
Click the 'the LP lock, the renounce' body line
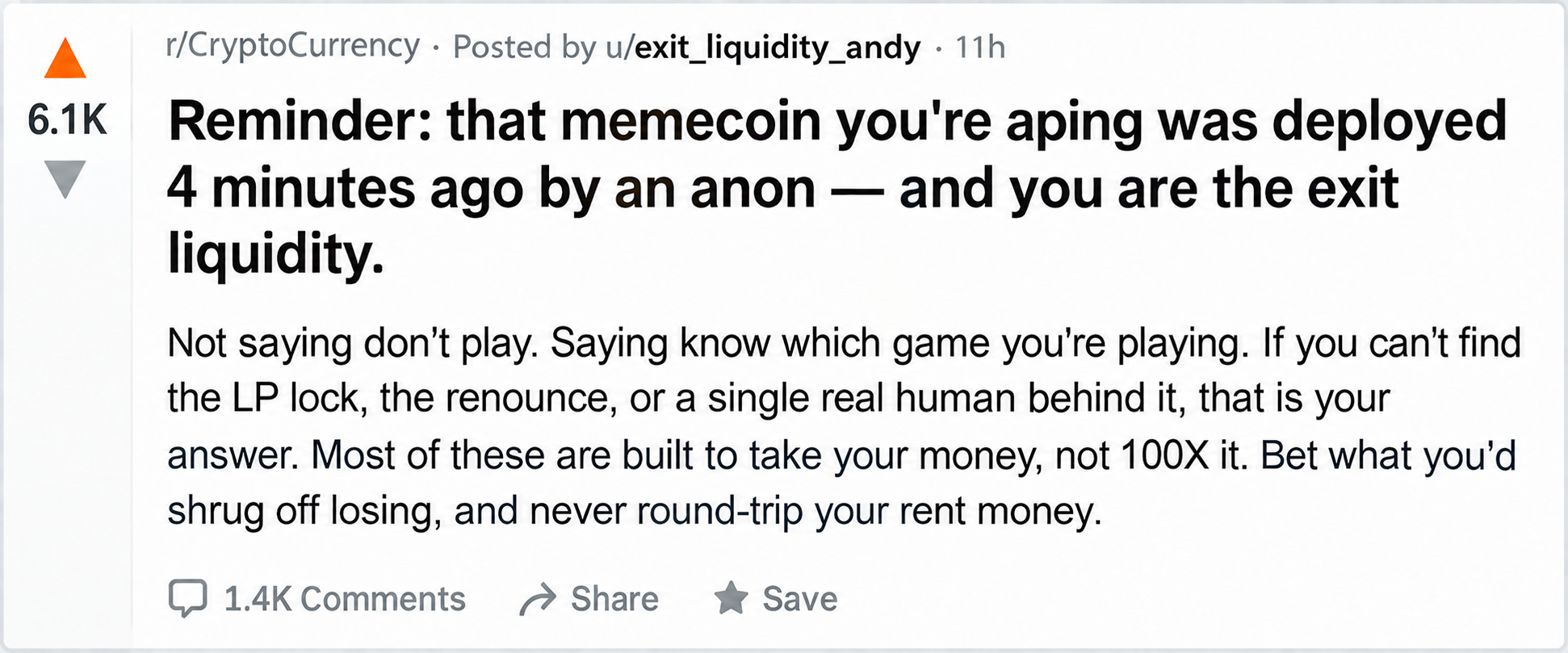coord(778,398)
